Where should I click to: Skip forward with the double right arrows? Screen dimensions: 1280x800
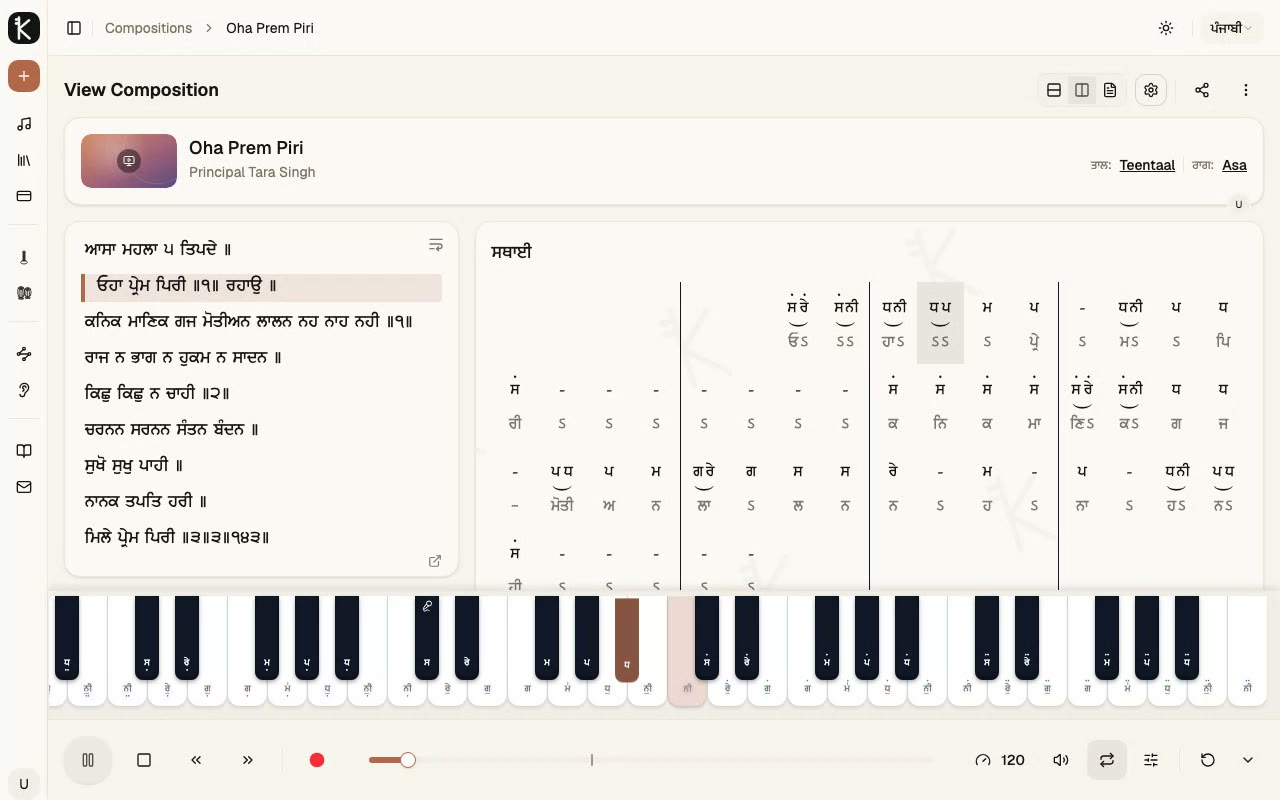pyautogui.click(x=248, y=760)
